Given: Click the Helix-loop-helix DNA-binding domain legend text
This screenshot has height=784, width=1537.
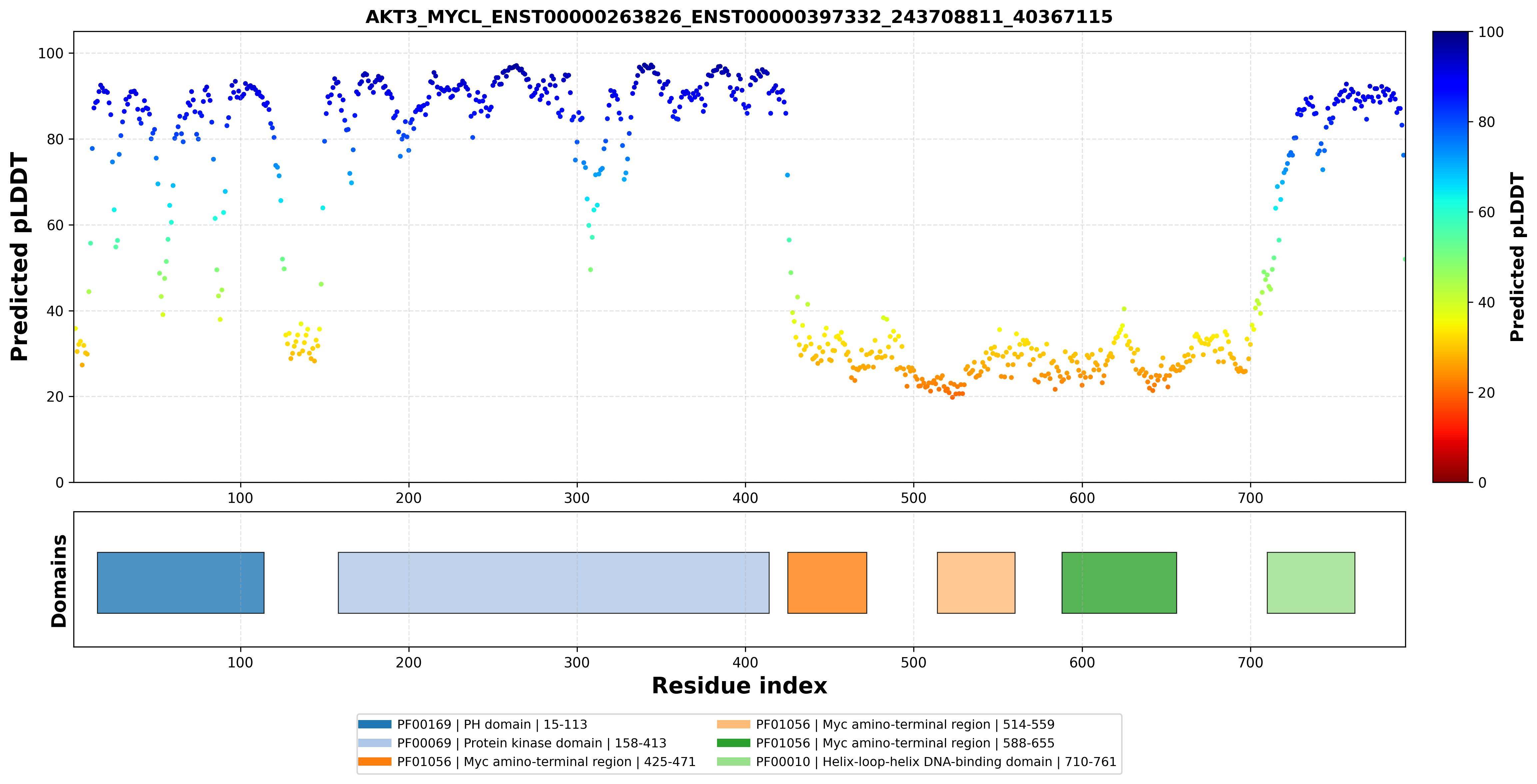Looking at the screenshot, I should point(936,761).
